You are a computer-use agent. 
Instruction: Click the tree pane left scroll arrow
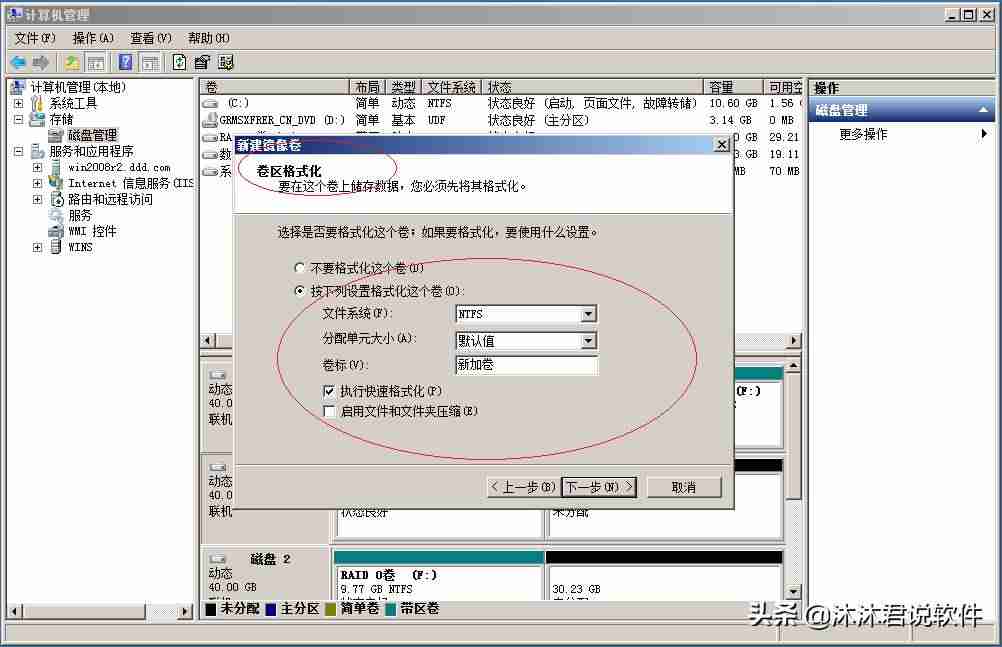15,611
